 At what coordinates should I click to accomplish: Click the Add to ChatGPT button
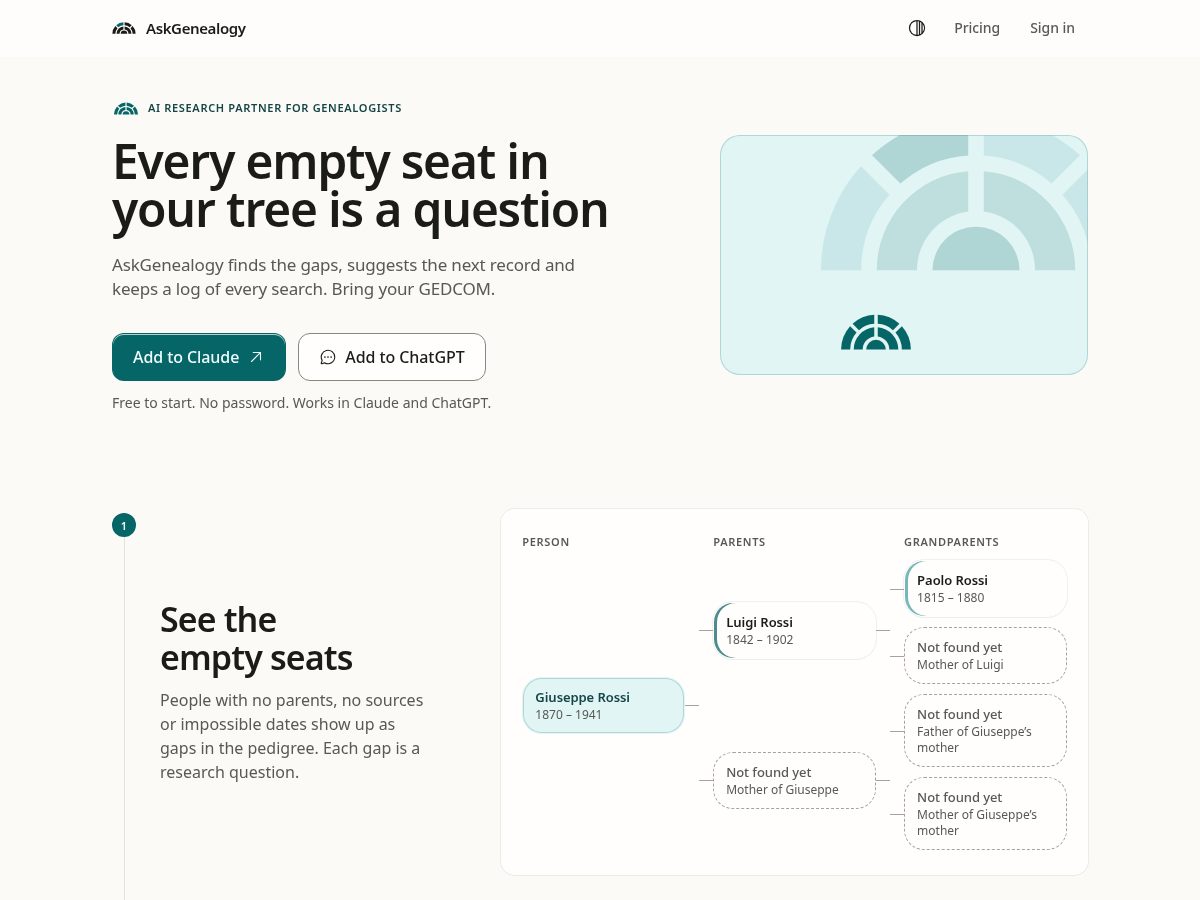tap(392, 357)
